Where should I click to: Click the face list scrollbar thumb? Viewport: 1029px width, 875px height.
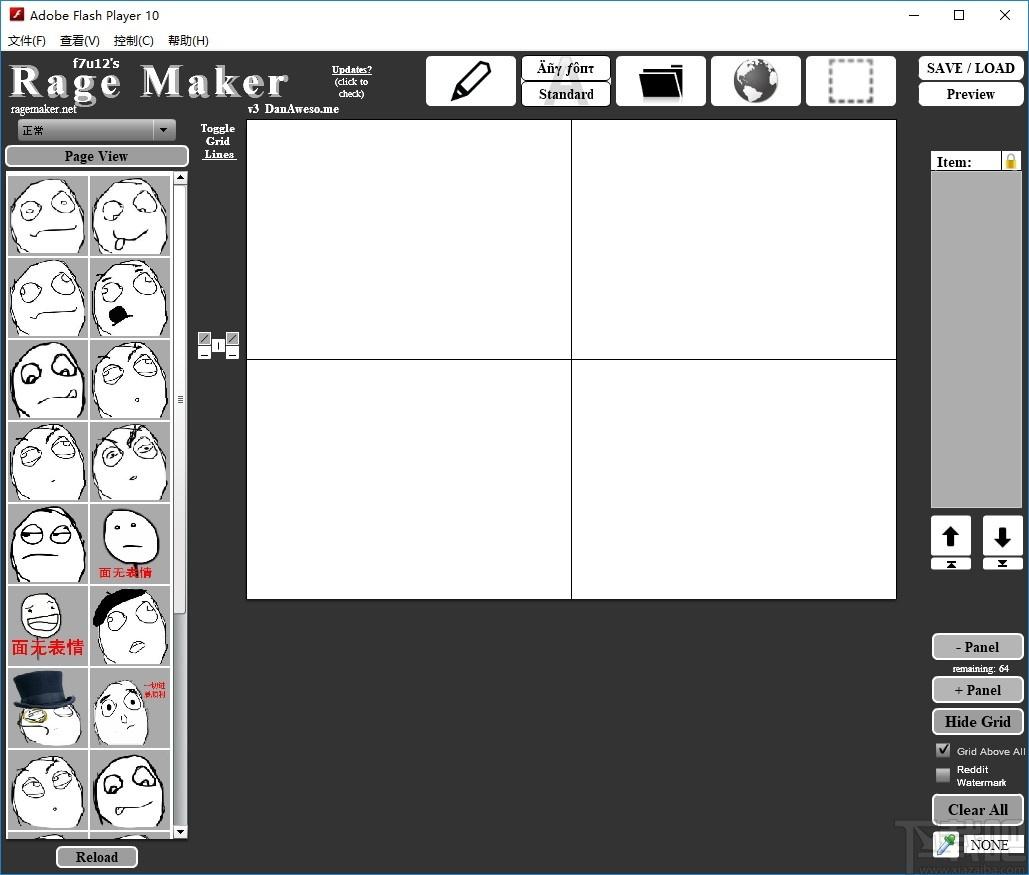click(x=180, y=399)
